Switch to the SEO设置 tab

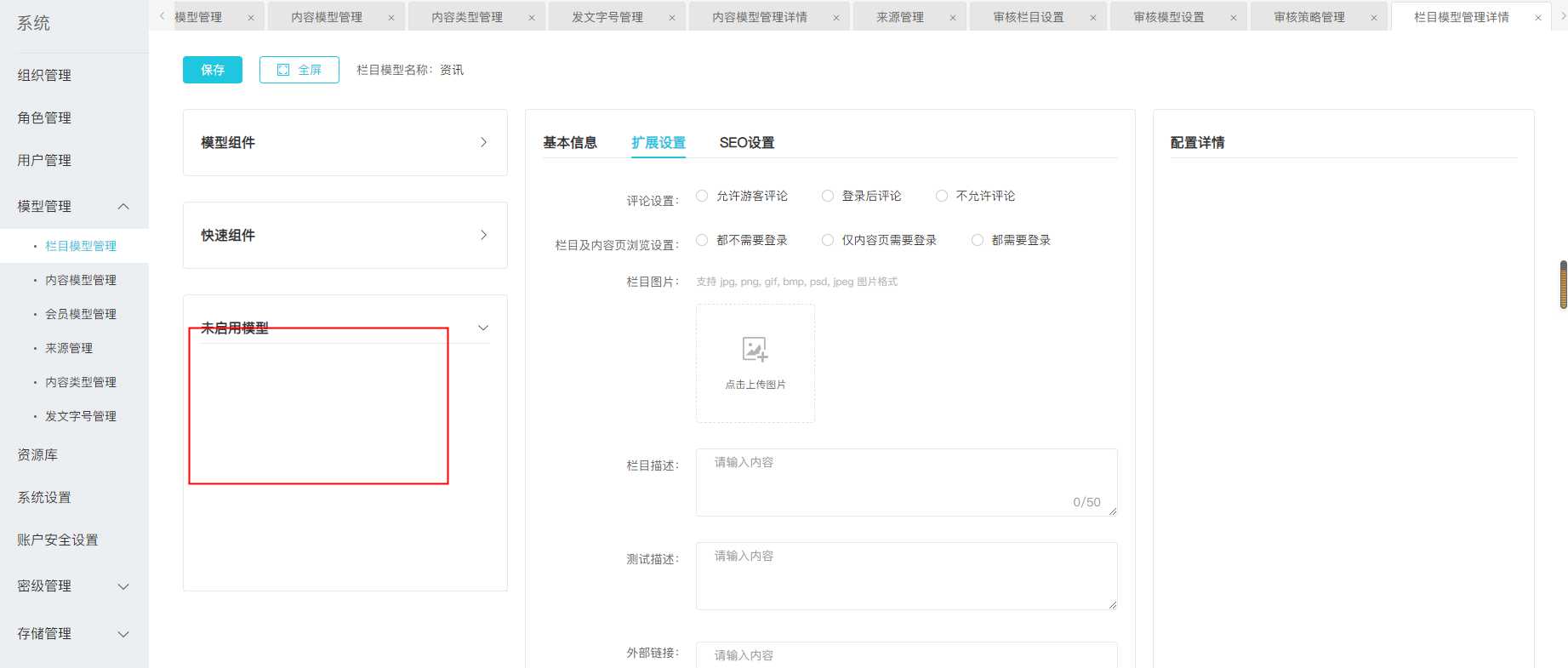[x=746, y=142]
